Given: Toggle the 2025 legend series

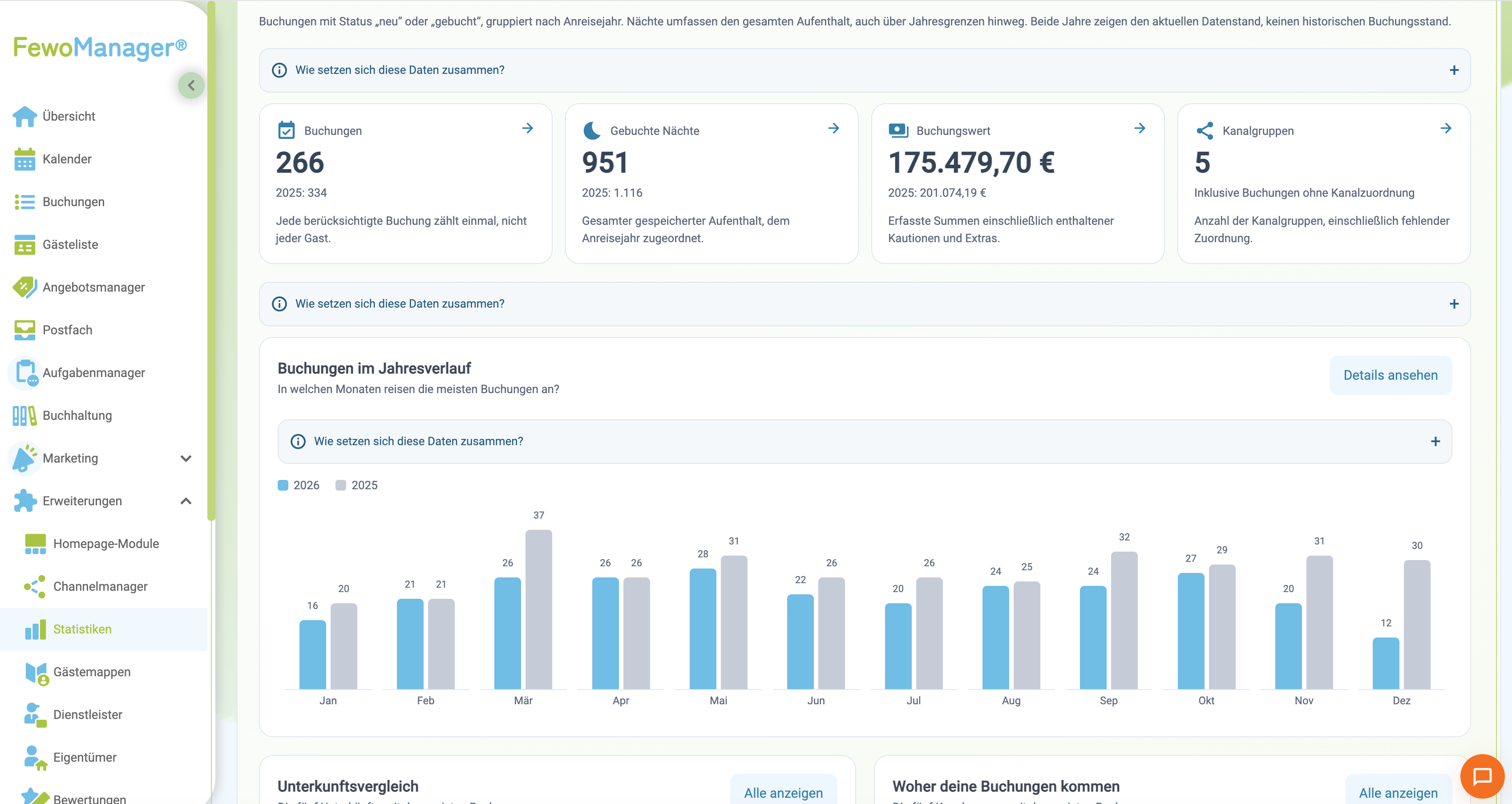Looking at the screenshot, I should 357,486.
